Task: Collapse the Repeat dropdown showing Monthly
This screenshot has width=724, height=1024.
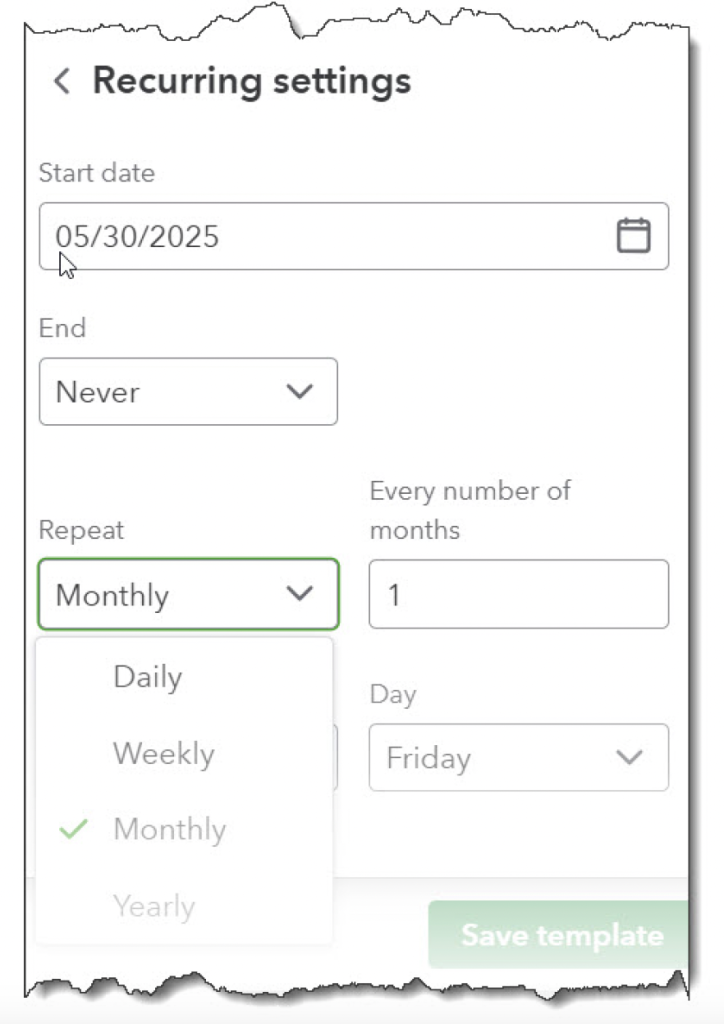Action: click(188, 594)
